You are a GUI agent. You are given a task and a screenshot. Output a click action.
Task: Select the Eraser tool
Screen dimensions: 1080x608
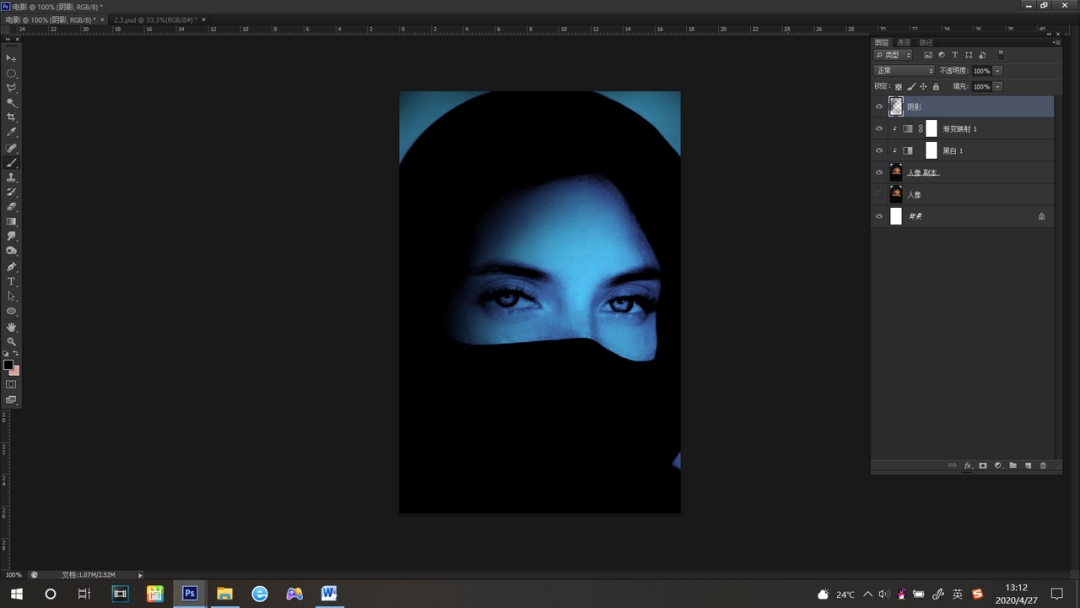coord(11,207)
